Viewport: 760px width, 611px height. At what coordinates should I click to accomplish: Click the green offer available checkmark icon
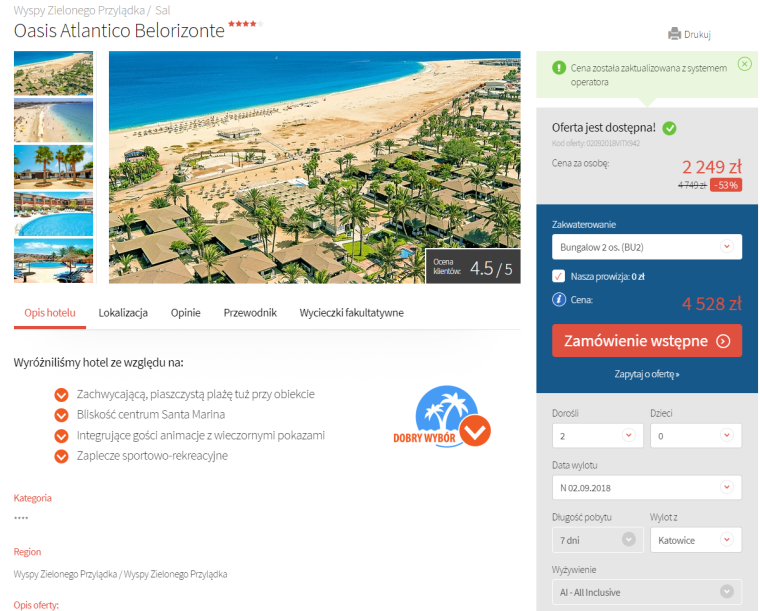669,128
